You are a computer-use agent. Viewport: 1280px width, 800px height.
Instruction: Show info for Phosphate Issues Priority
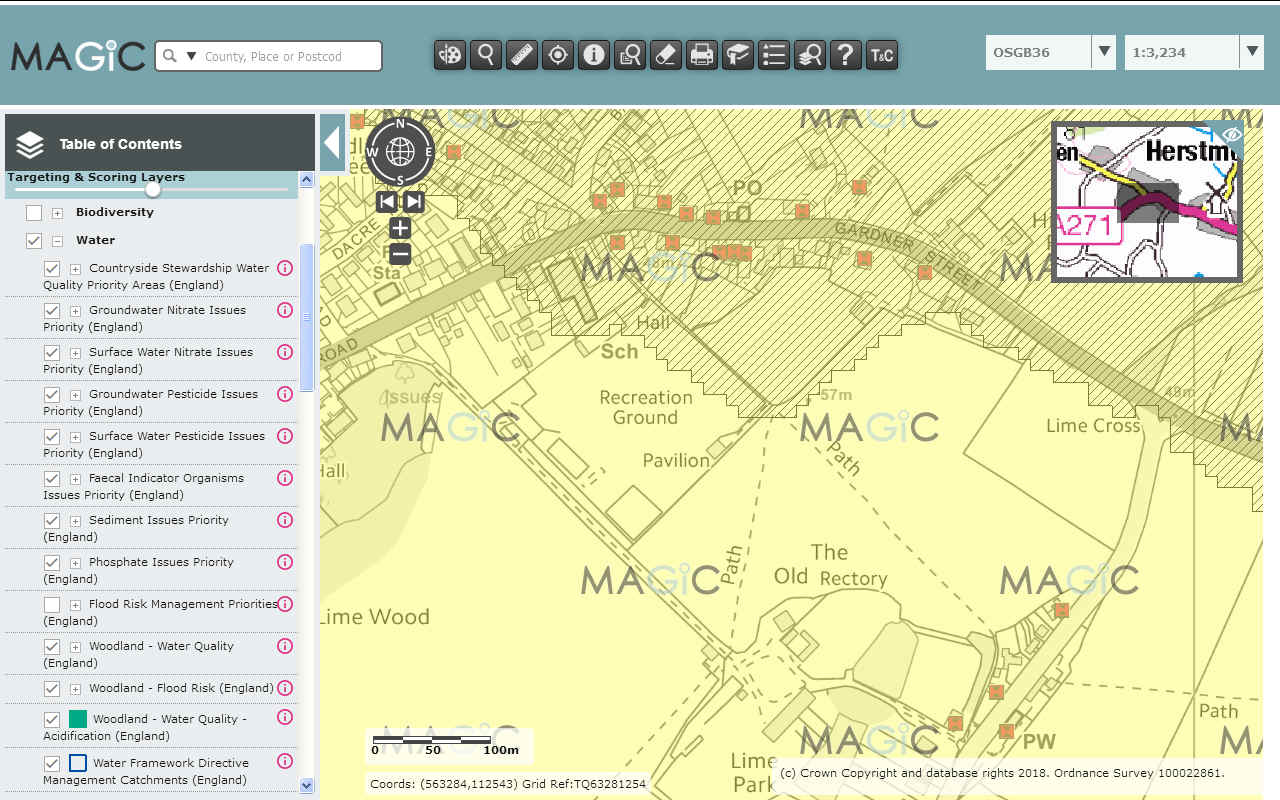point(284,562)
